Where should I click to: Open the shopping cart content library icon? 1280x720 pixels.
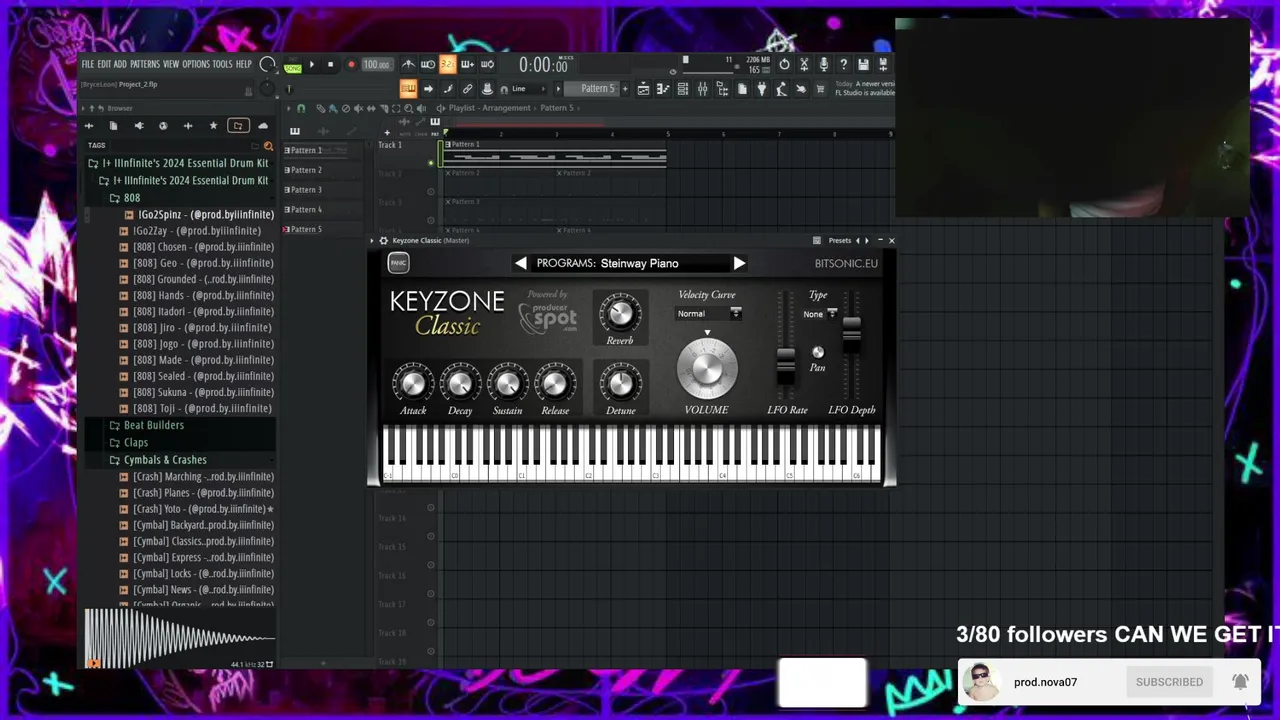tap(820, 89)
